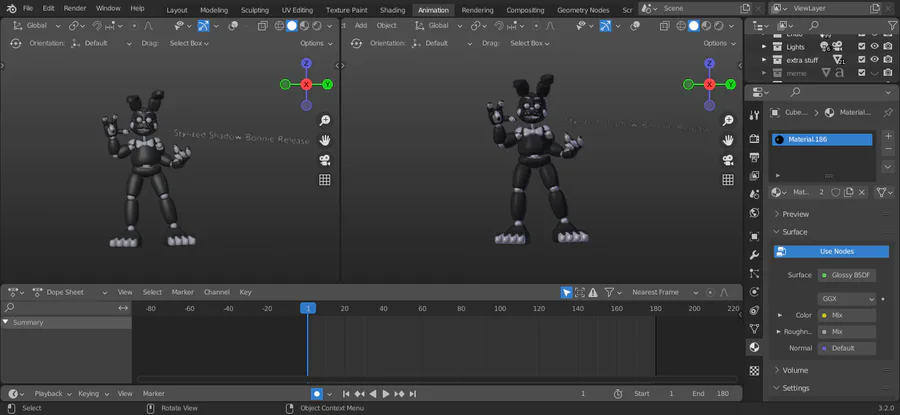Viewport: 900px width, 415px height.
Task: Hide Lights collection in viewport
Action: click(875, 46)
